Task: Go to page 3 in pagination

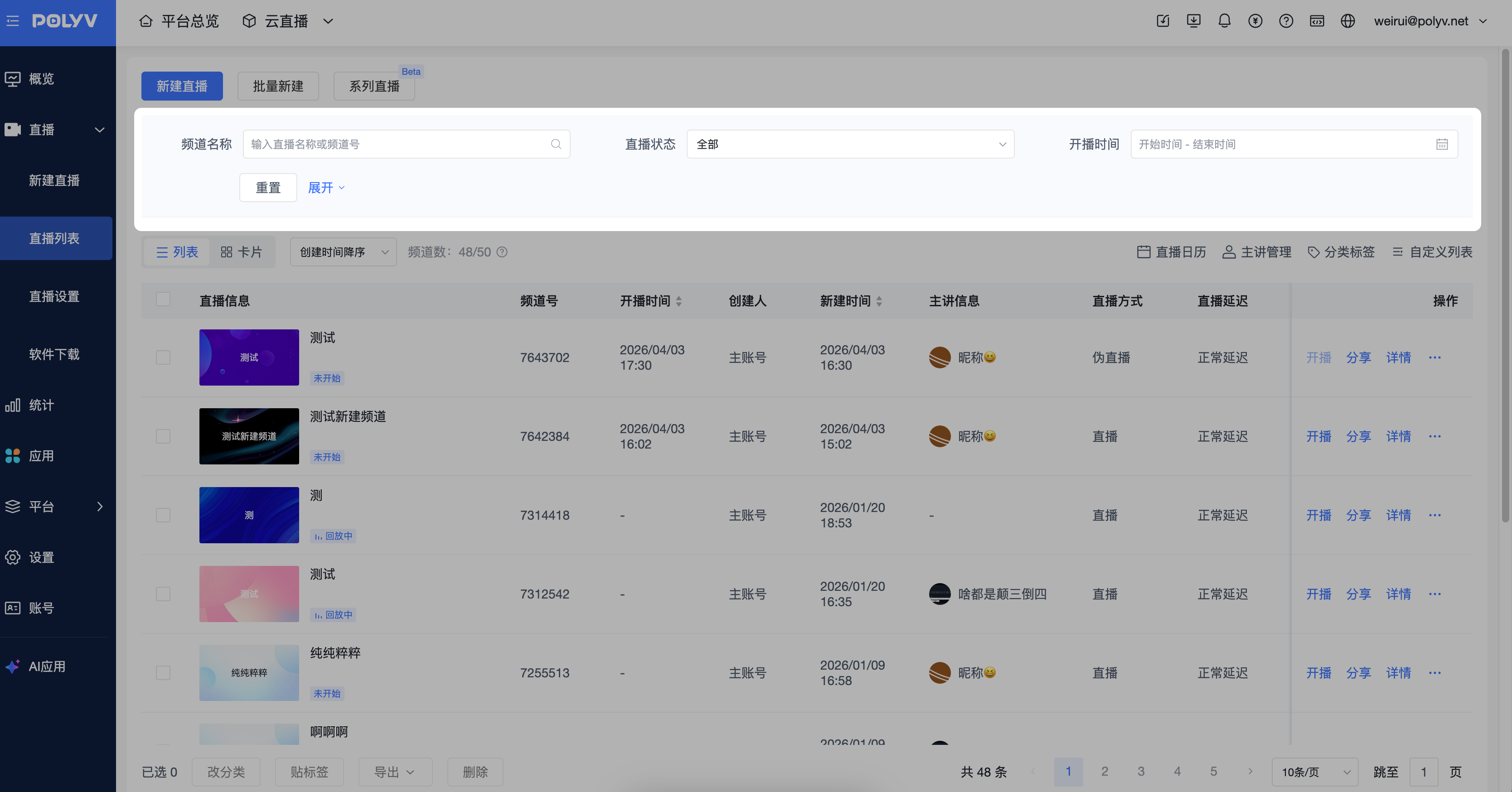Action: pyautogui.click(x=1140, y=772)
